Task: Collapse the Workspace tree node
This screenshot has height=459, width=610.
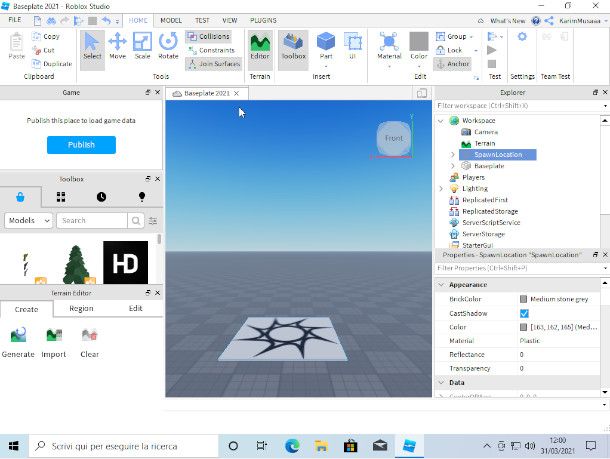Action: [x=441, y=121]
